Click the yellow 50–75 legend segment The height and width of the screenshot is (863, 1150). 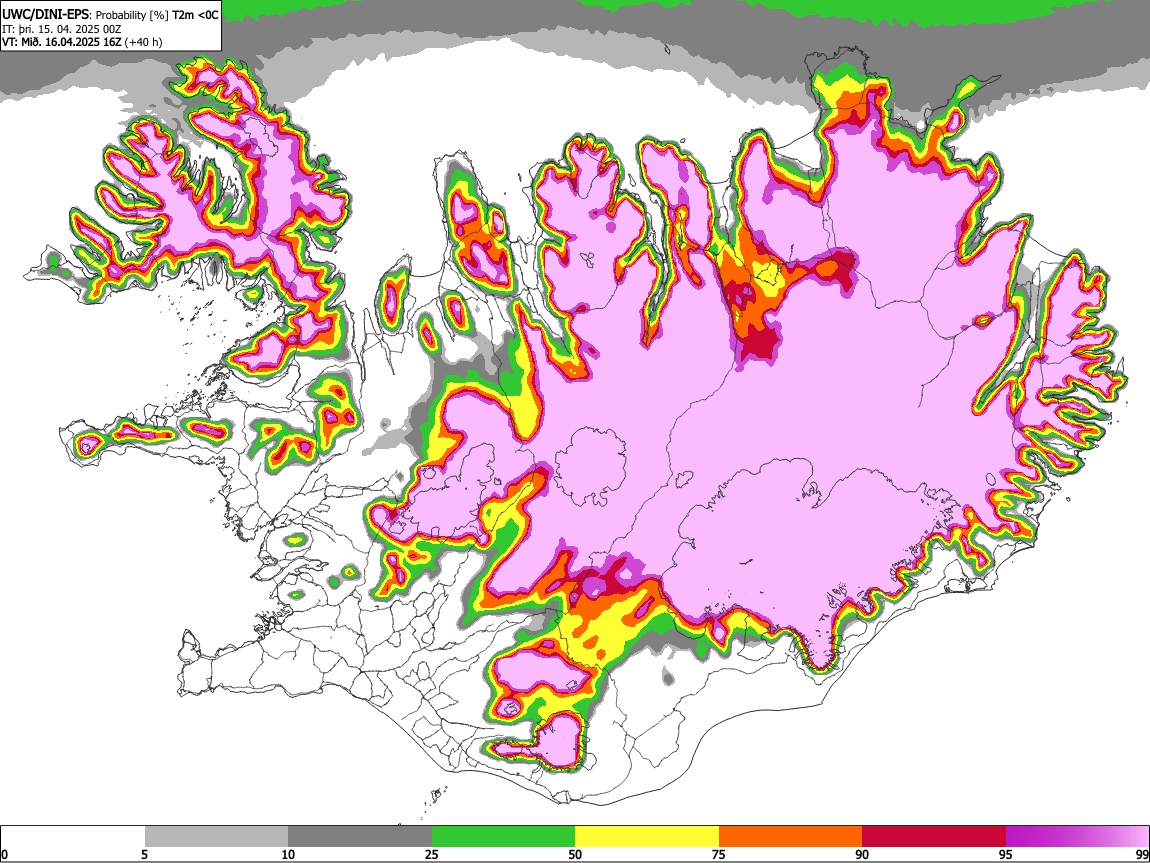[647, 836]
